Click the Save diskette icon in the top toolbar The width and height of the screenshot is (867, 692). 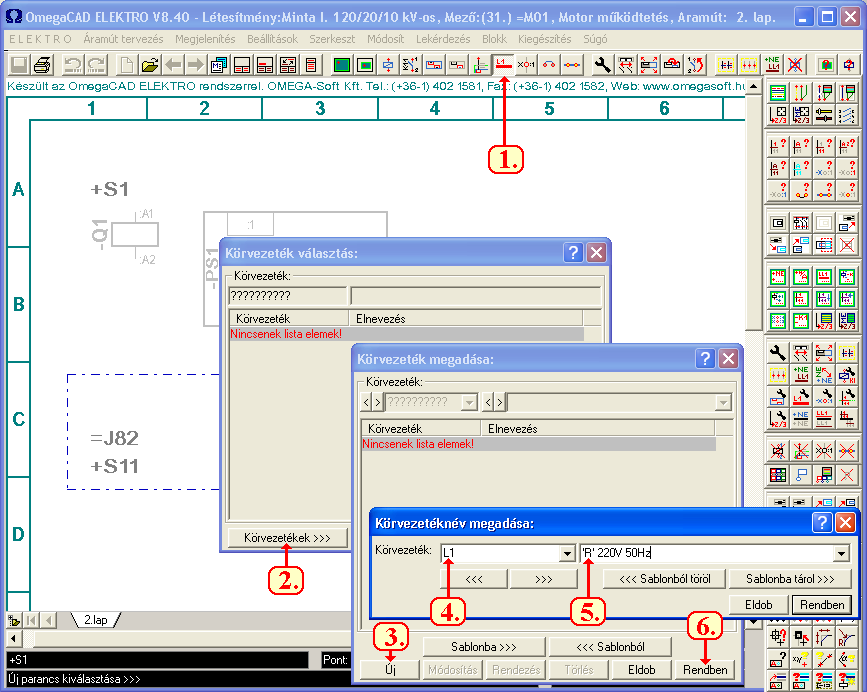pyautogui.click(x=19, y=65)
